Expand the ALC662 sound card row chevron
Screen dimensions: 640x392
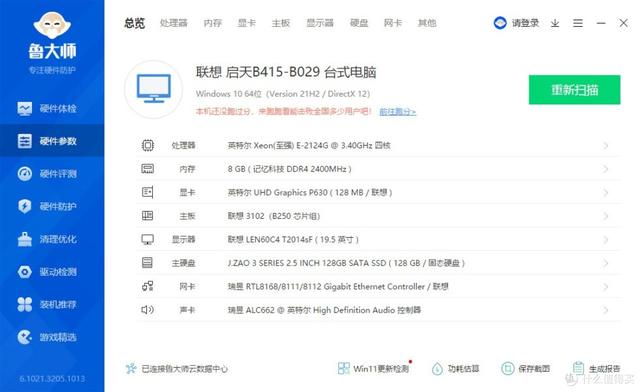[x=606, y=310]
